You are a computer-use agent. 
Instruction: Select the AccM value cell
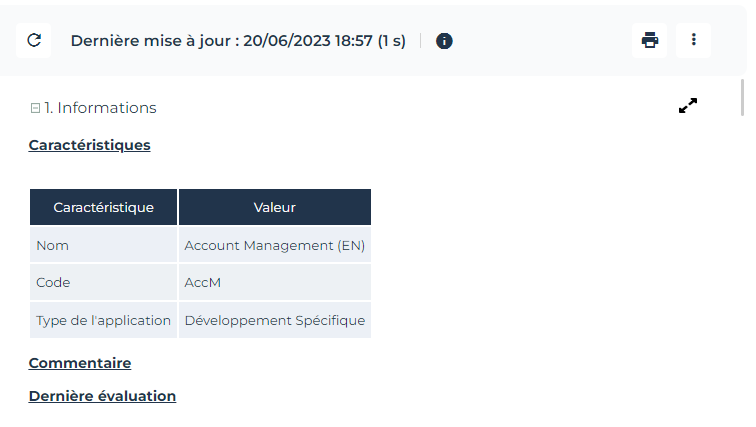click(x=275, y=283)
